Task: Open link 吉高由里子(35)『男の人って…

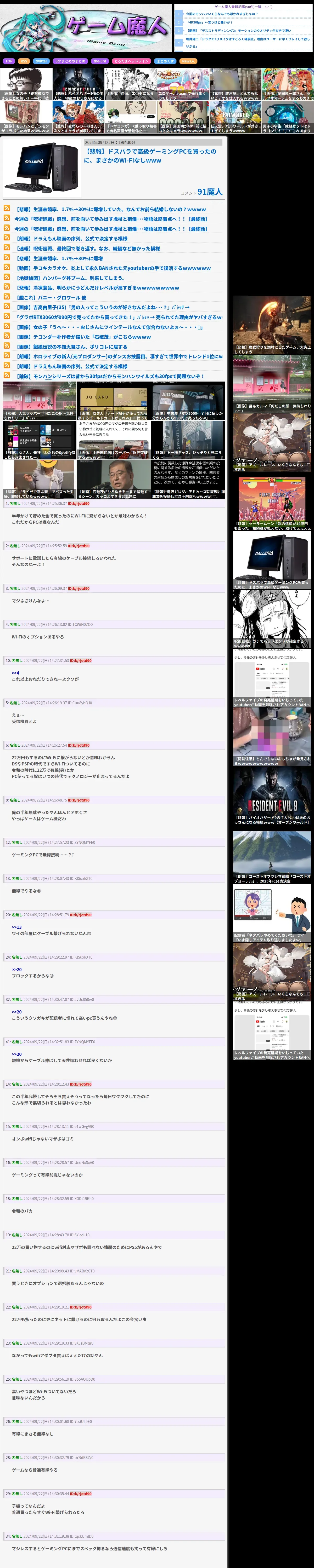Action: coord(102,307)
